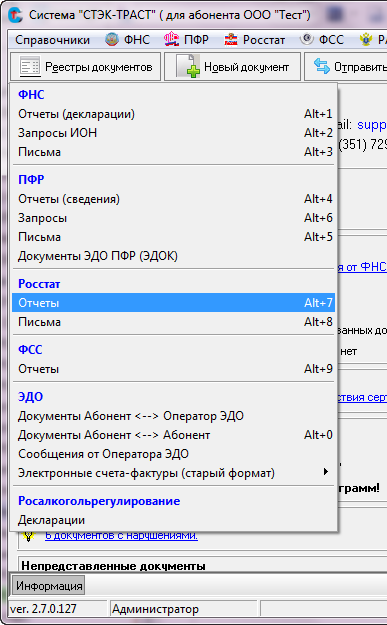Select Отчеты (декларации) Alt+1
Screen dimensions: 387x625
[173, 114]
